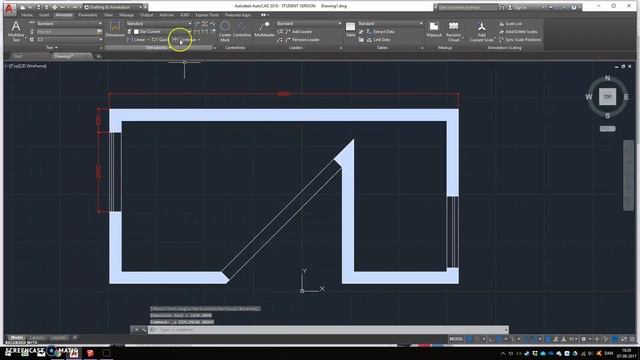Viewport: 640px width, 360px height.
Task: Expand the Dimensions panel title
Action: (x=160, y=48)
